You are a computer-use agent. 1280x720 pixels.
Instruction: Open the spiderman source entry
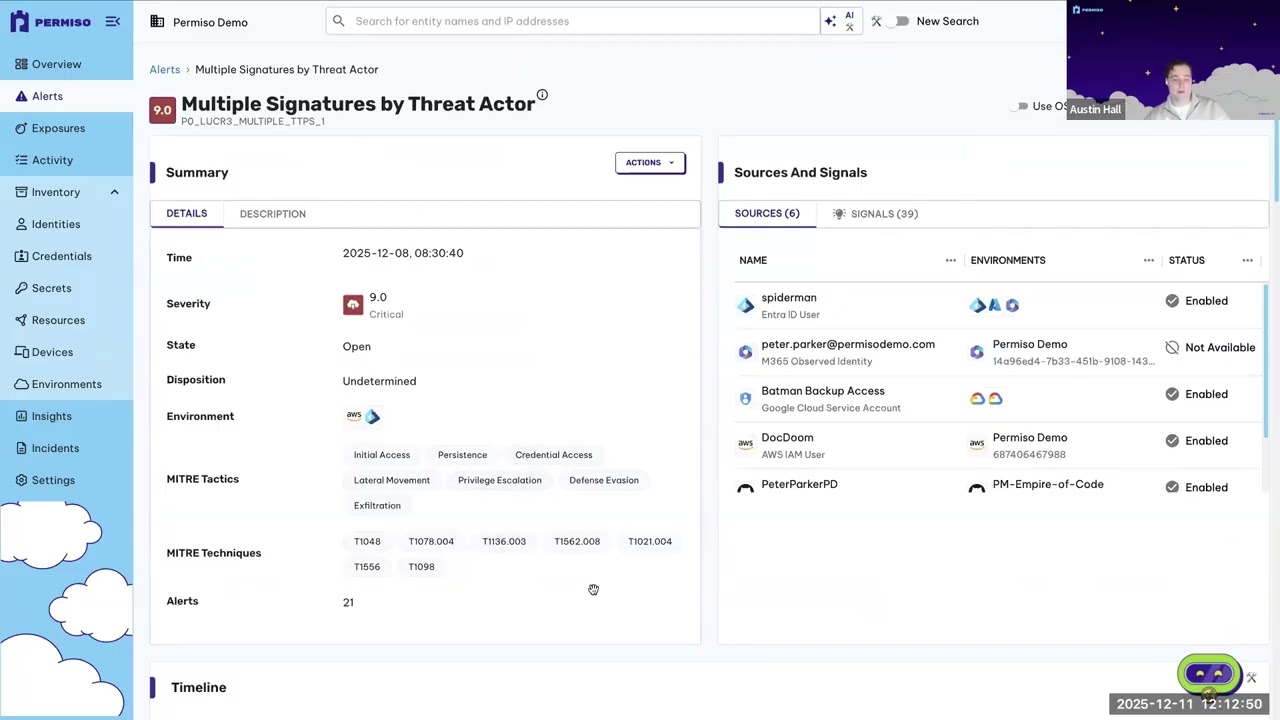pos(789,298)
